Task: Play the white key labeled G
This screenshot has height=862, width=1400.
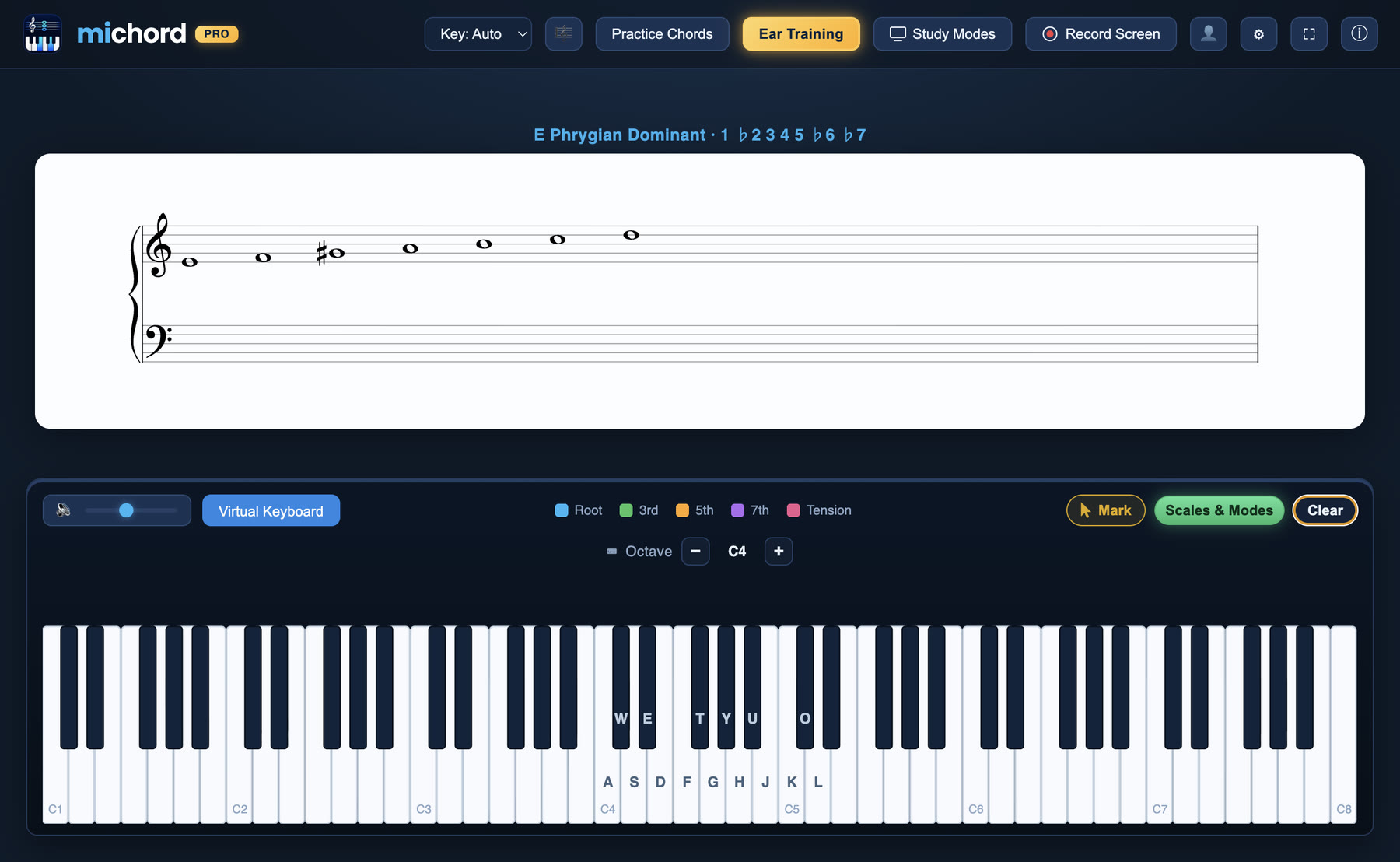Action: coord(713,782)
